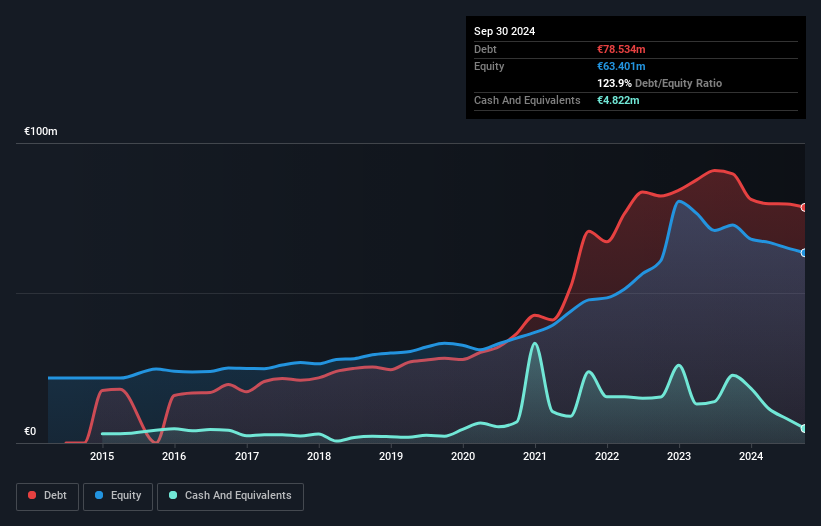Click the blue Equity endpoint marker
This screenshot has width=821, height=526.
(x=804, y=253)
